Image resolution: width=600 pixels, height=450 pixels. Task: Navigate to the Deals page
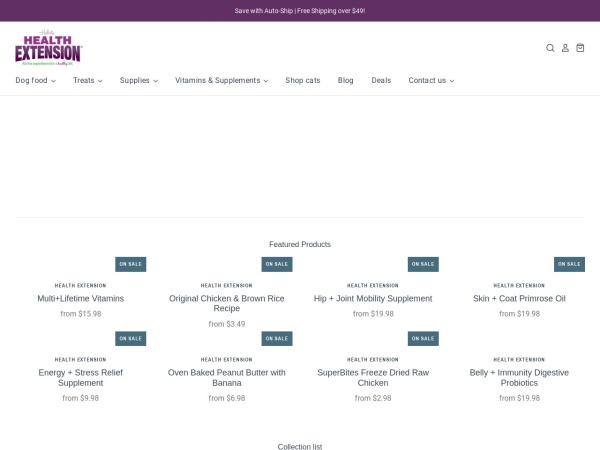[381, 80]
